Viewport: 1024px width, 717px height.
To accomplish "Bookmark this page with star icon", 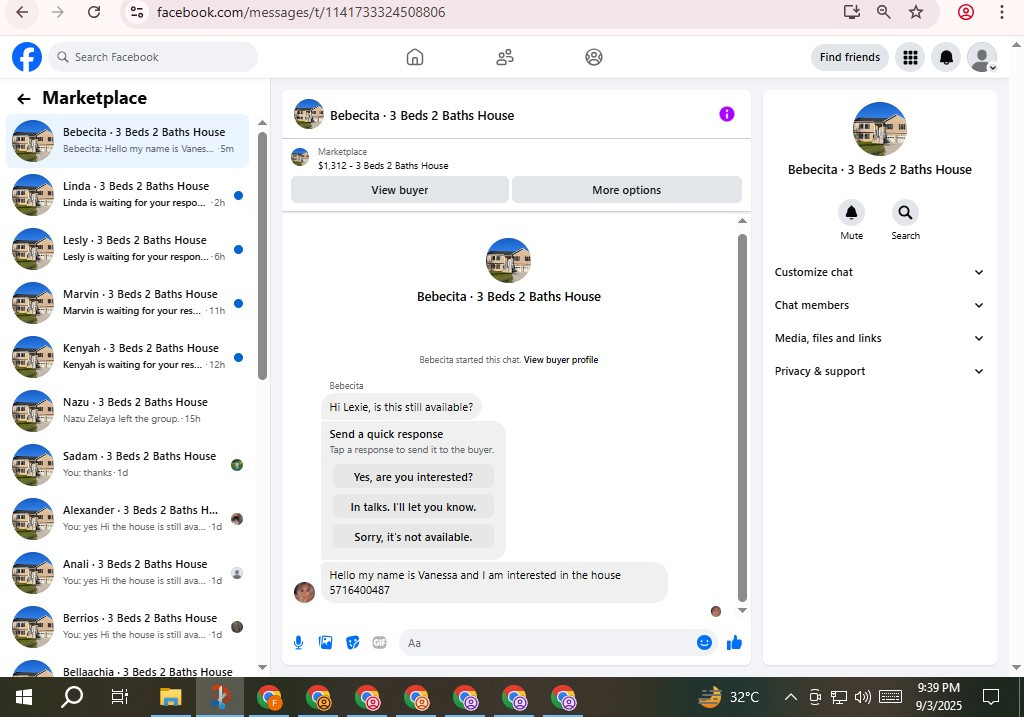I will [916, 12].
